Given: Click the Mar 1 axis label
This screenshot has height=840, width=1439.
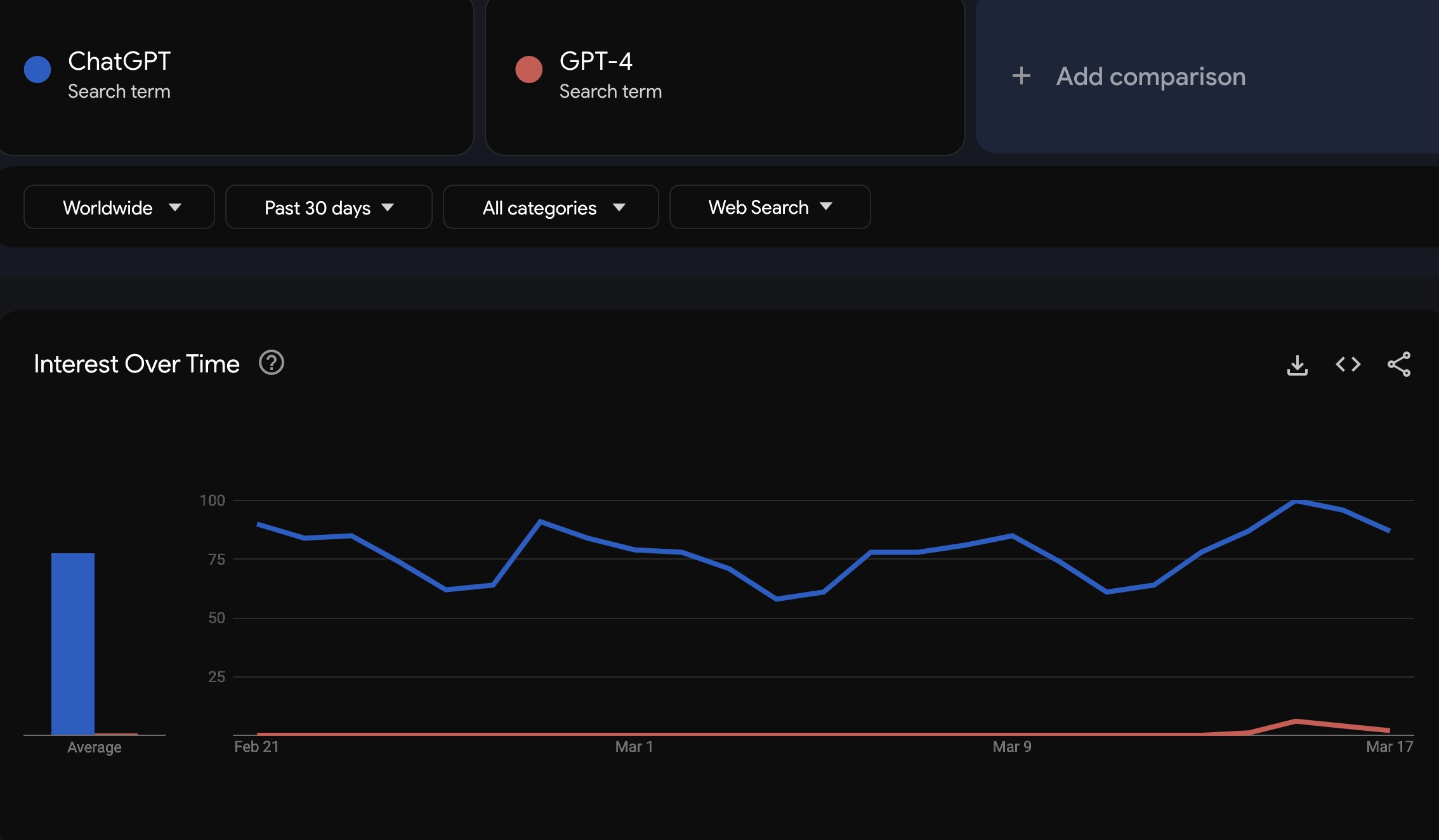Looking at the screenshot, I should click(x=634, y=747).
